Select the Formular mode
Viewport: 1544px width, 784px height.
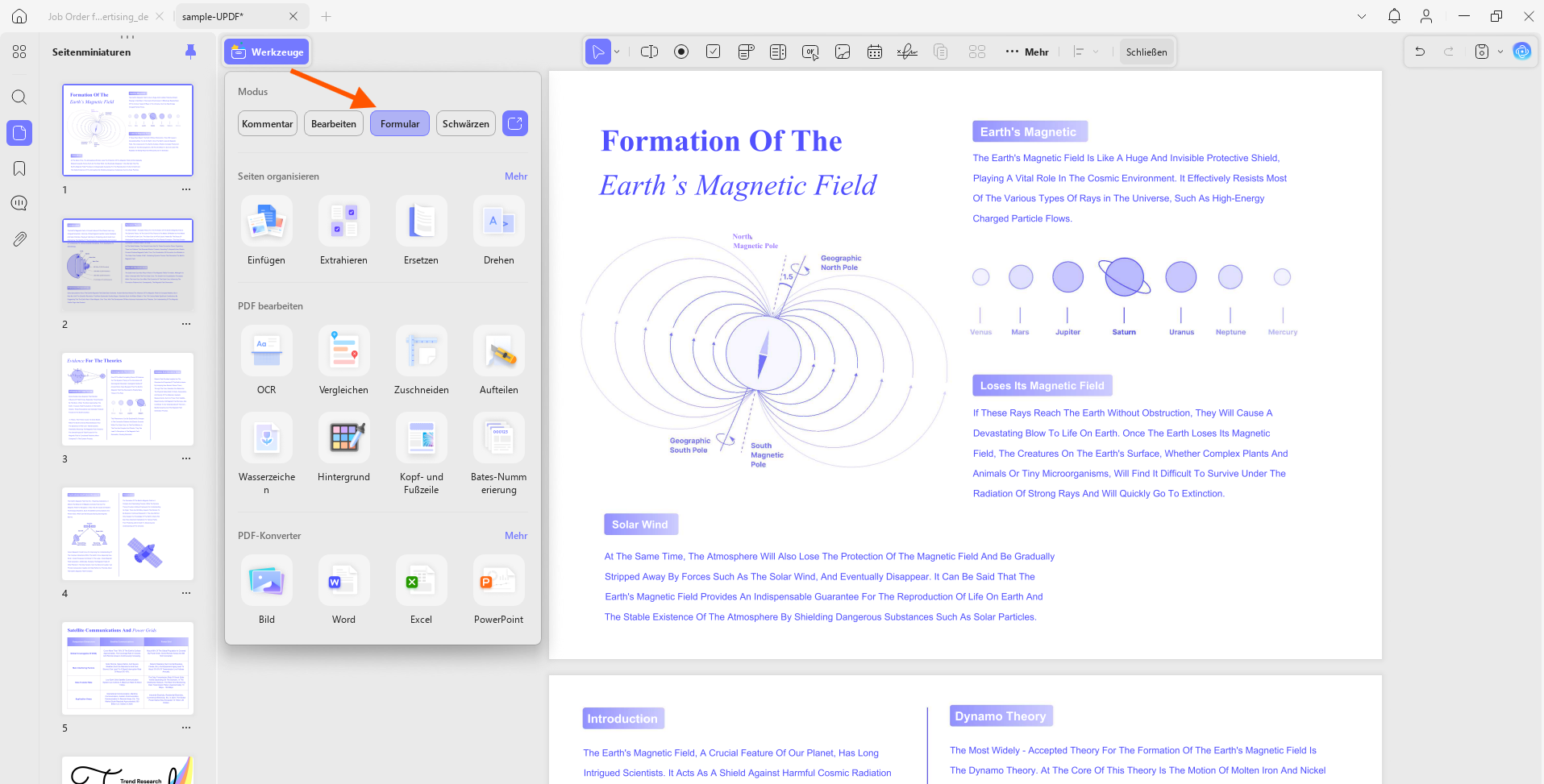(400, 123)
